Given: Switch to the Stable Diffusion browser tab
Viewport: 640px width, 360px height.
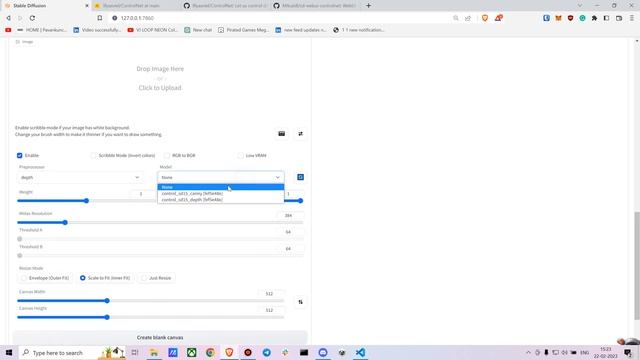Looking at the screenshot, I should 46,6.
